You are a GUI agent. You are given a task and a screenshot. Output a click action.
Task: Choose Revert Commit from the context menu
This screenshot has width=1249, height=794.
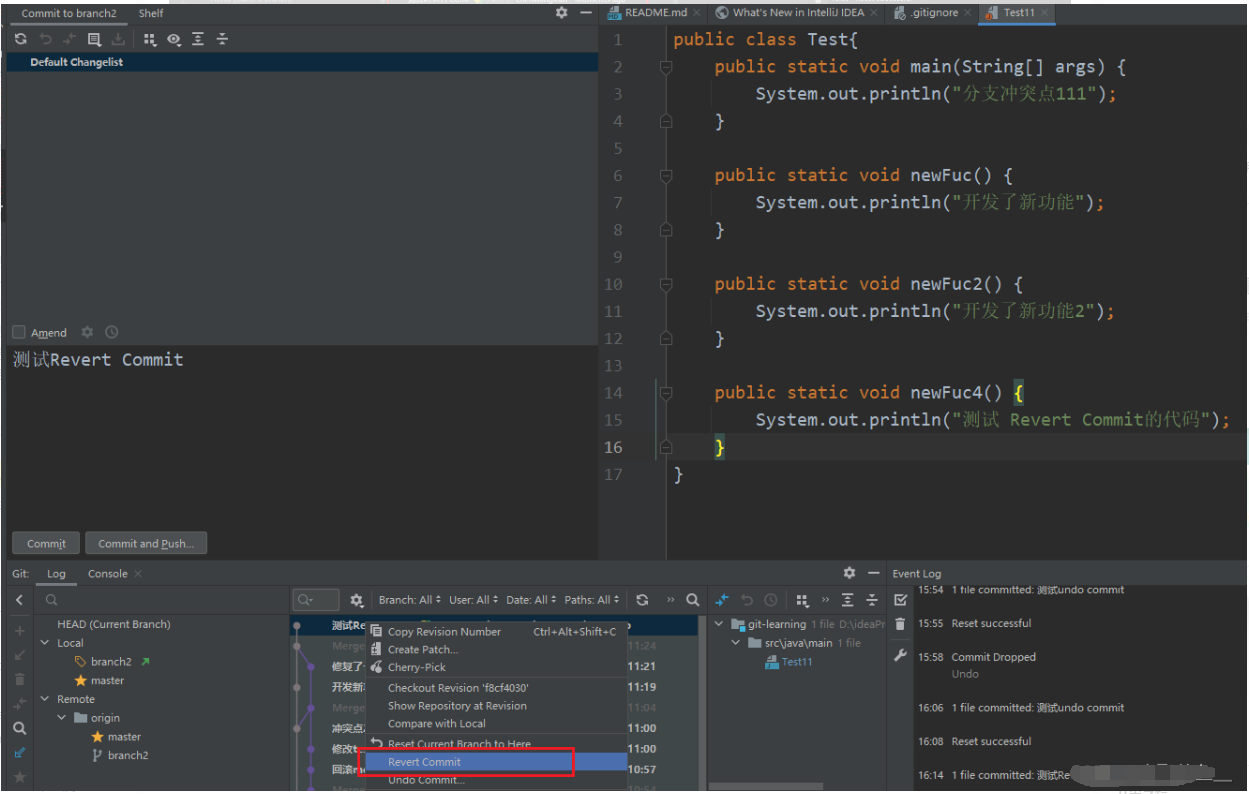pos(423,762)
